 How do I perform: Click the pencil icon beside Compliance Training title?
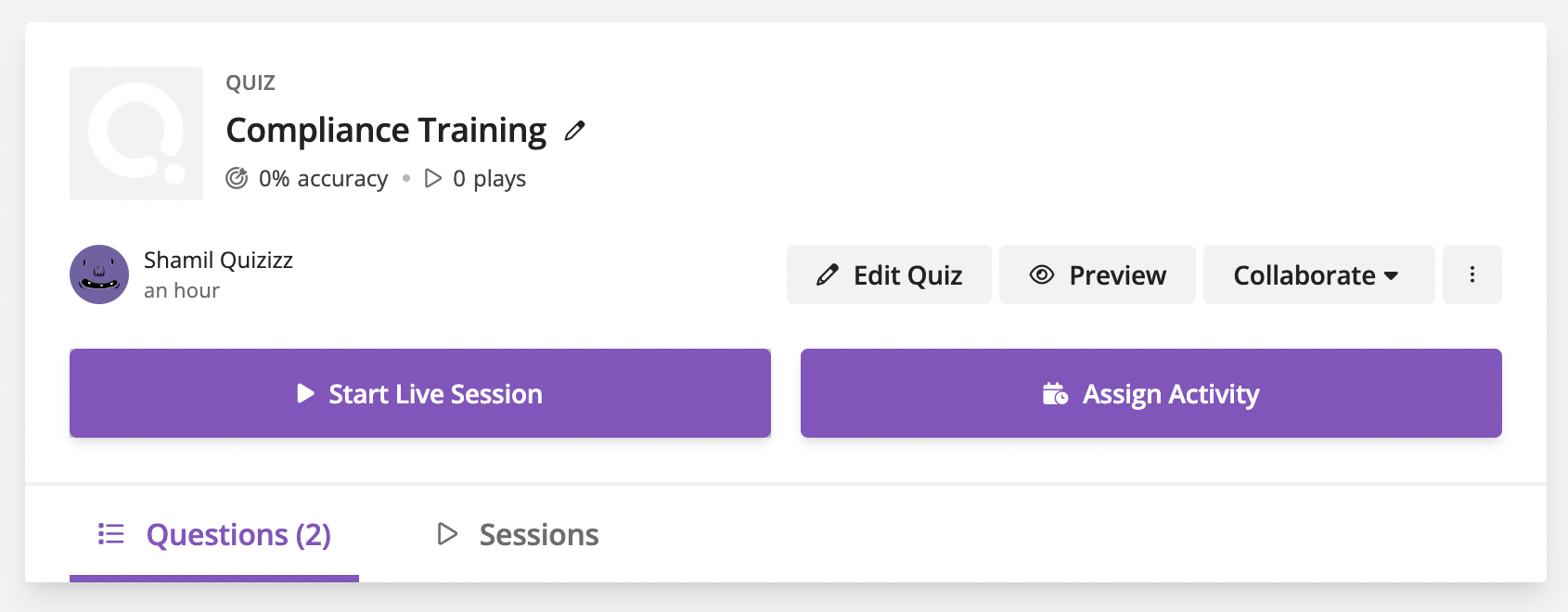click(x=575, y=131)
